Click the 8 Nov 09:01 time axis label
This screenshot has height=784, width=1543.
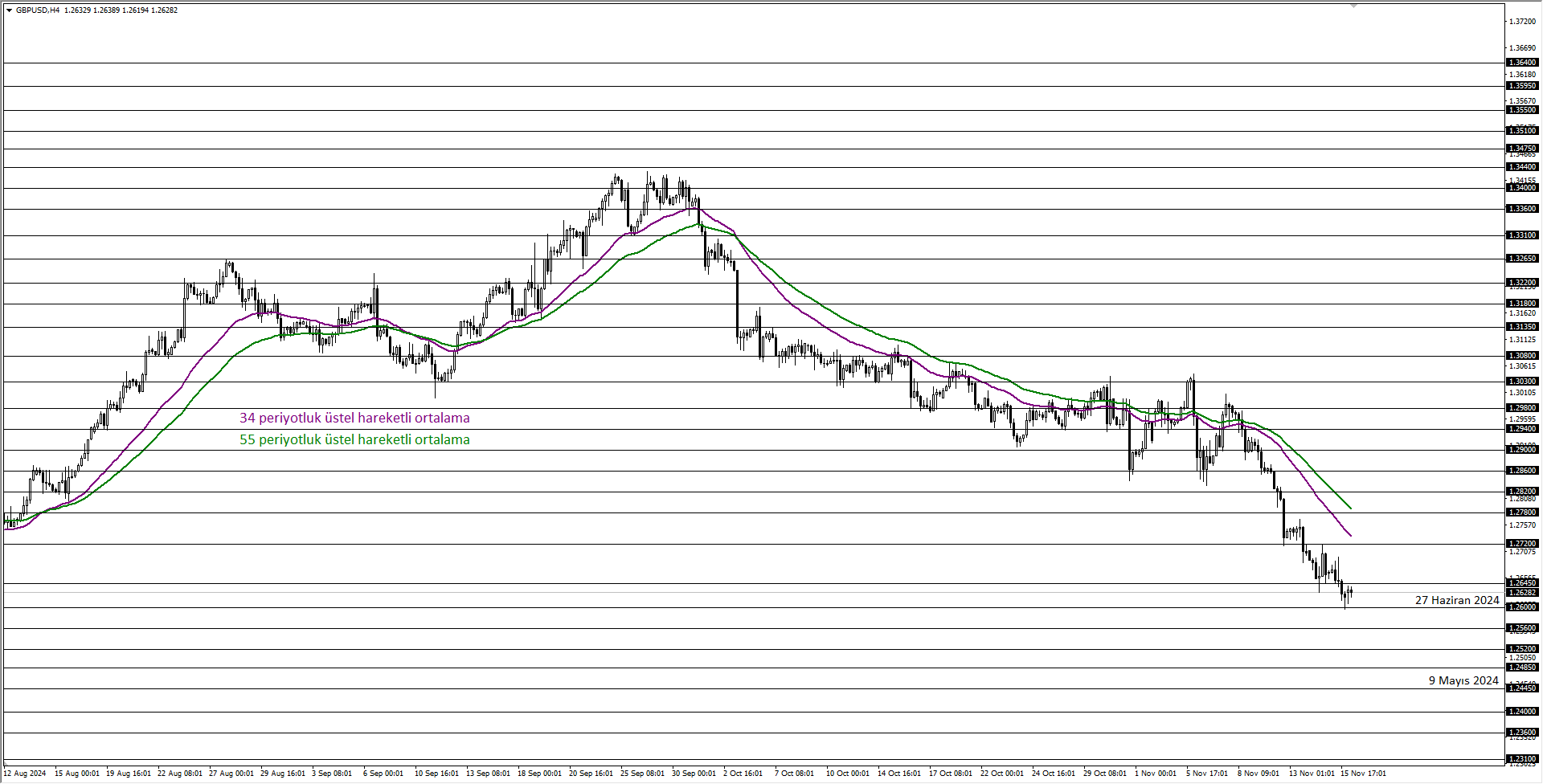click(x=1259, y=774)
